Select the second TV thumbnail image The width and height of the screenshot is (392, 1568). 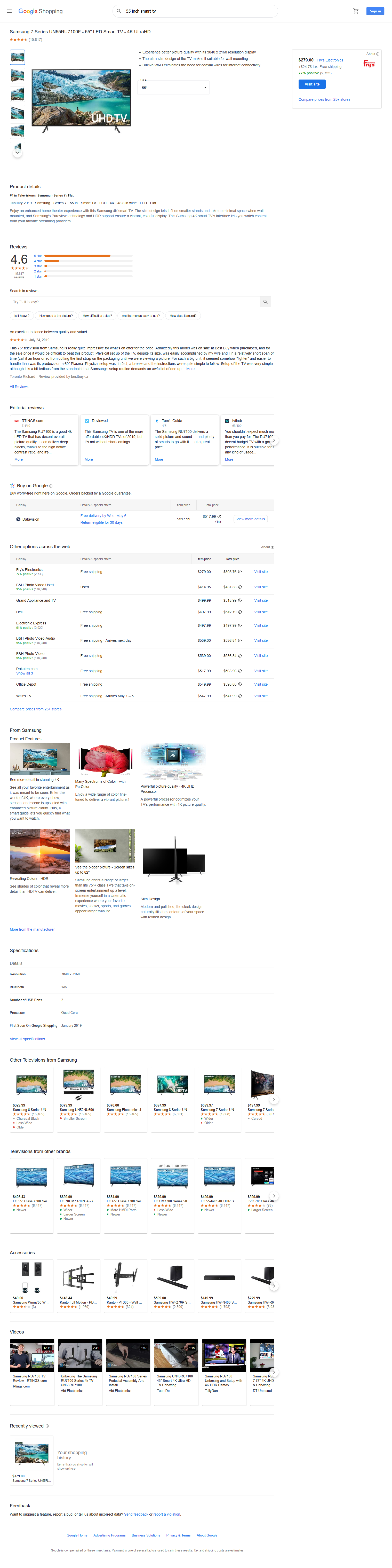(x=18, y=75)
